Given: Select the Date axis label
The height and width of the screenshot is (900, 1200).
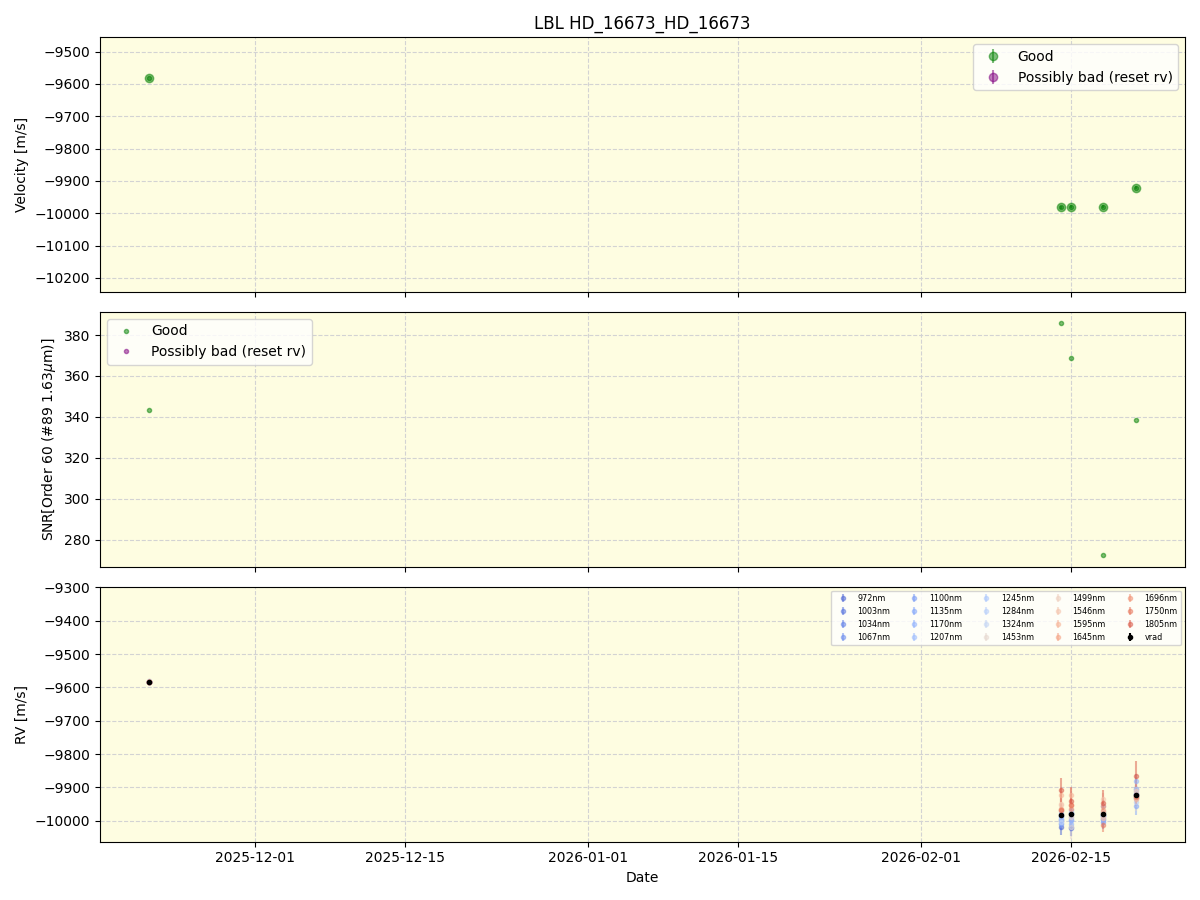Looking at the screenshot, I should click(x=641, y=877).
